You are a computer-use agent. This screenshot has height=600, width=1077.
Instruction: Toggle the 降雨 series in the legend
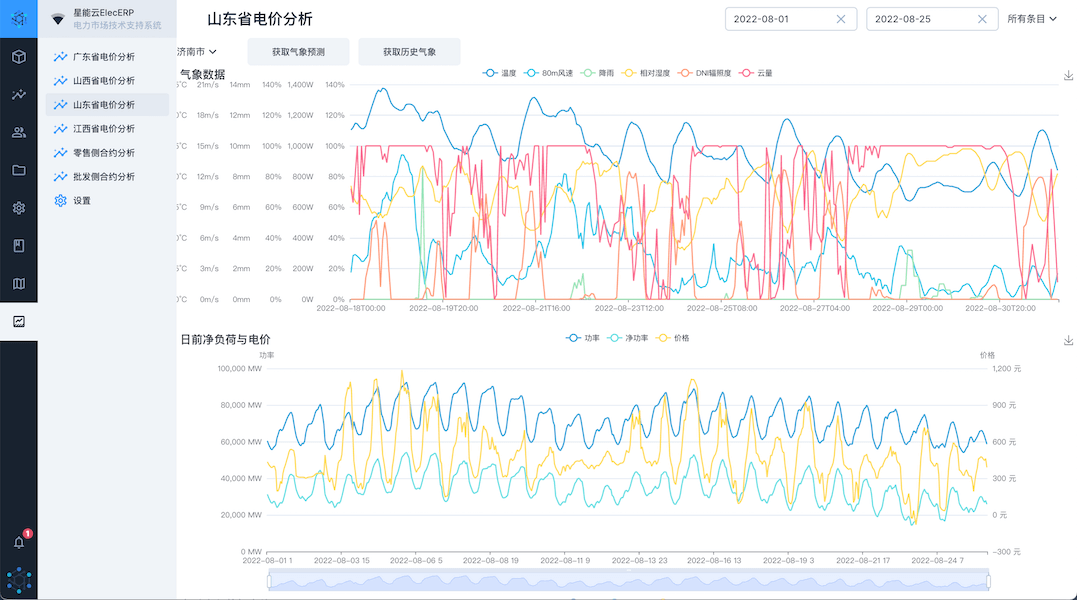coord(597,73)
